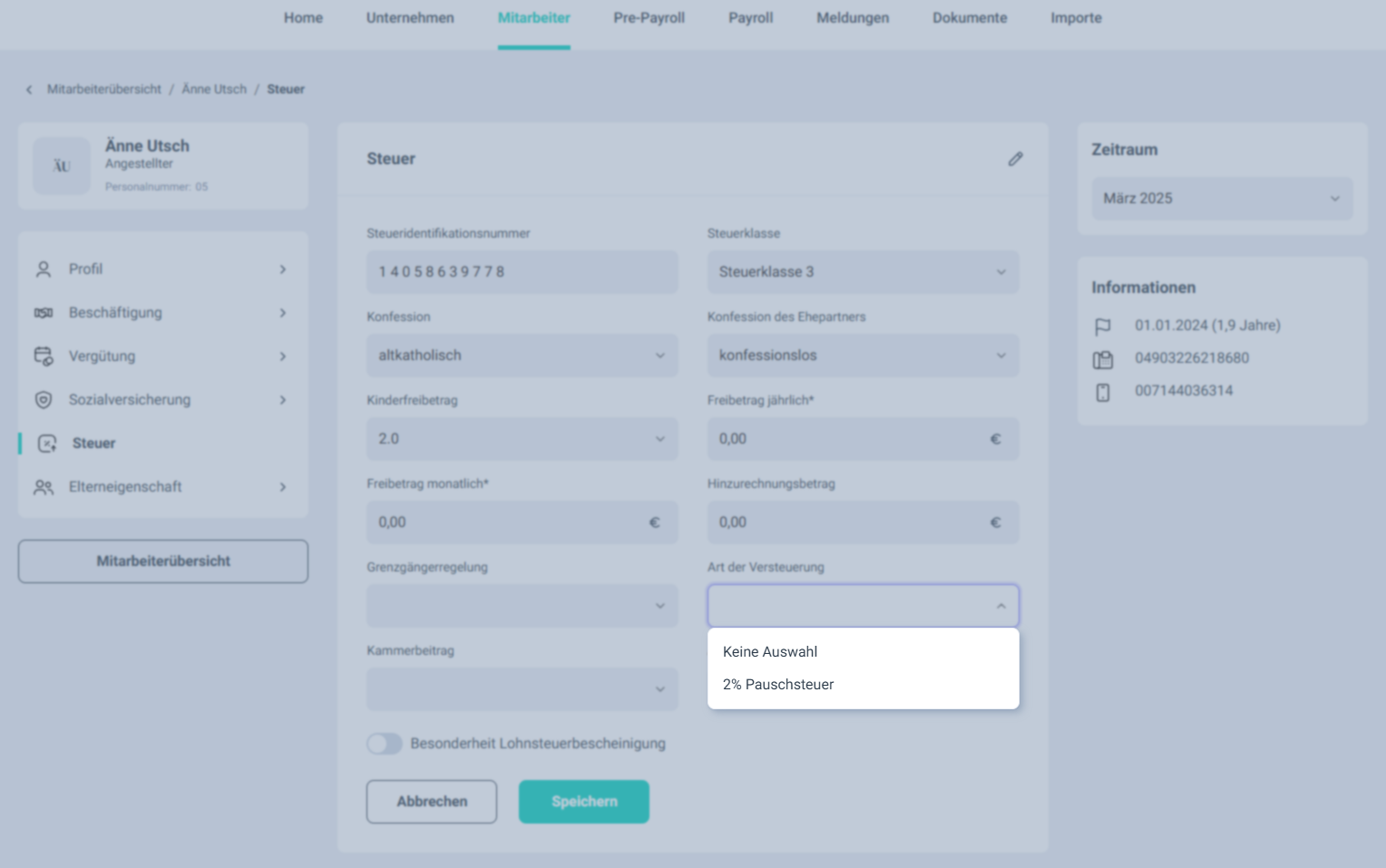Click the Vergütung calendar icon
Screen dimensions: 1386x868
click(x=44, y=356)
